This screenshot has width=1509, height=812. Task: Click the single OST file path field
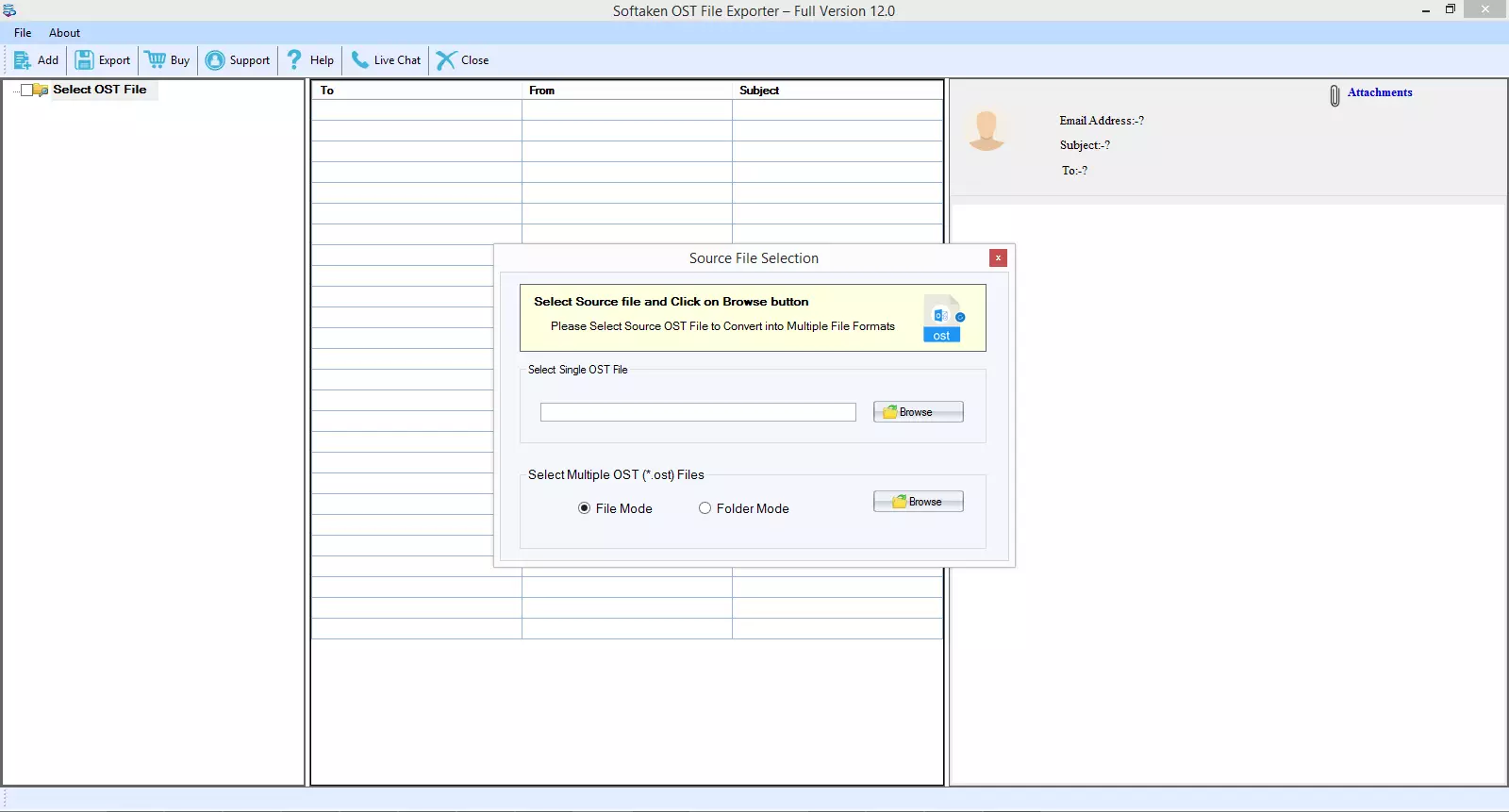[698, 412]
